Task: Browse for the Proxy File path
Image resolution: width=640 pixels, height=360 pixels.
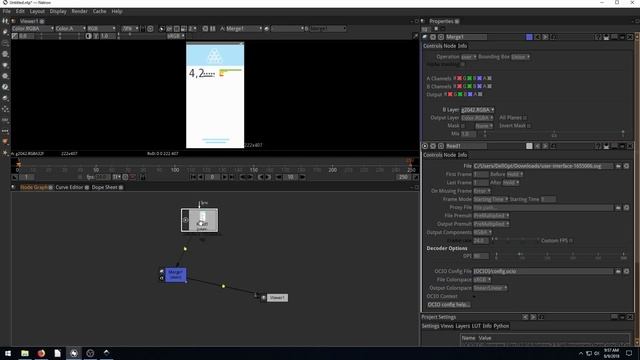Action: click(x=618, y=208)
